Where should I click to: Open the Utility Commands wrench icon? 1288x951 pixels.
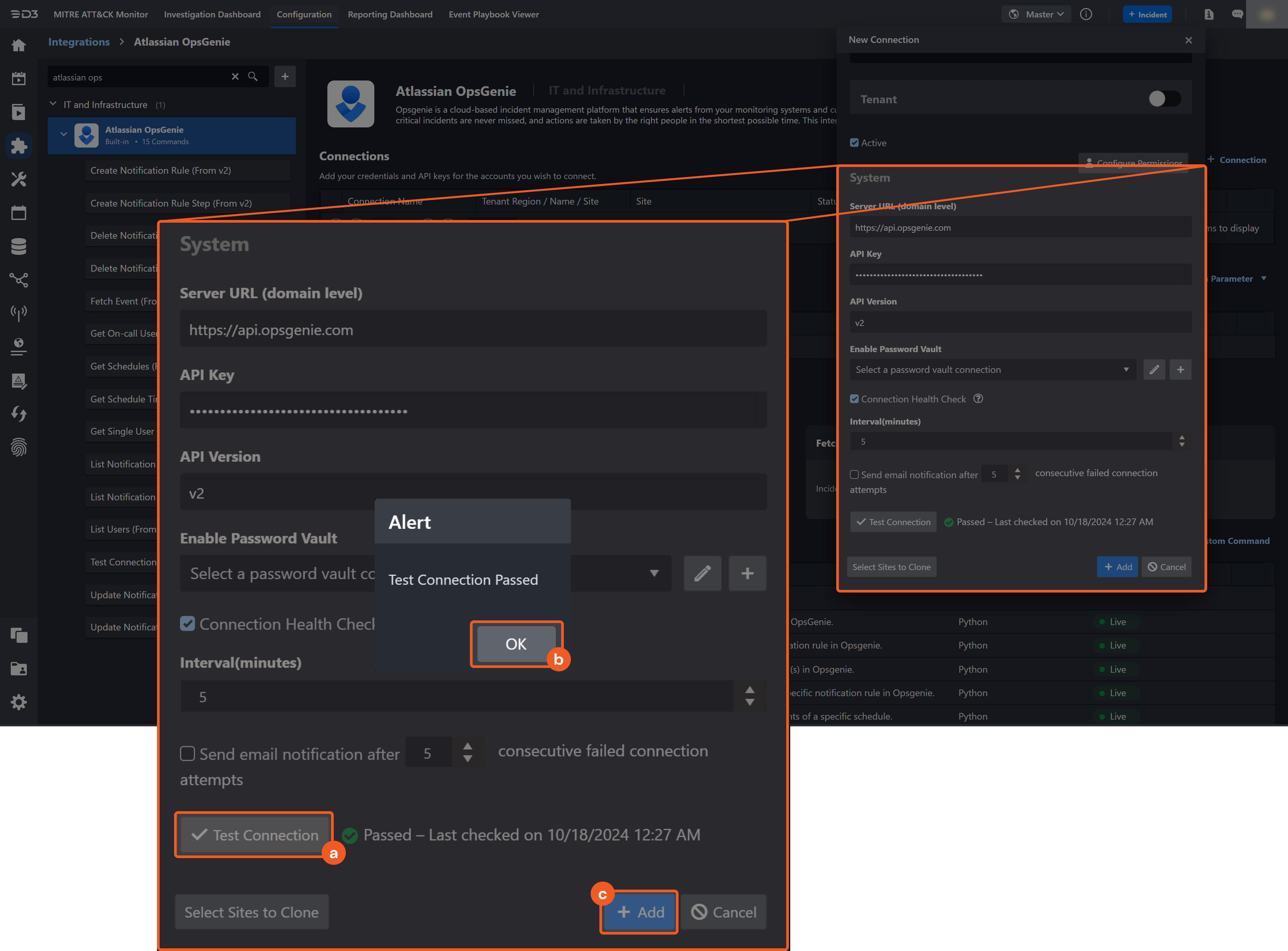point(19,179)
